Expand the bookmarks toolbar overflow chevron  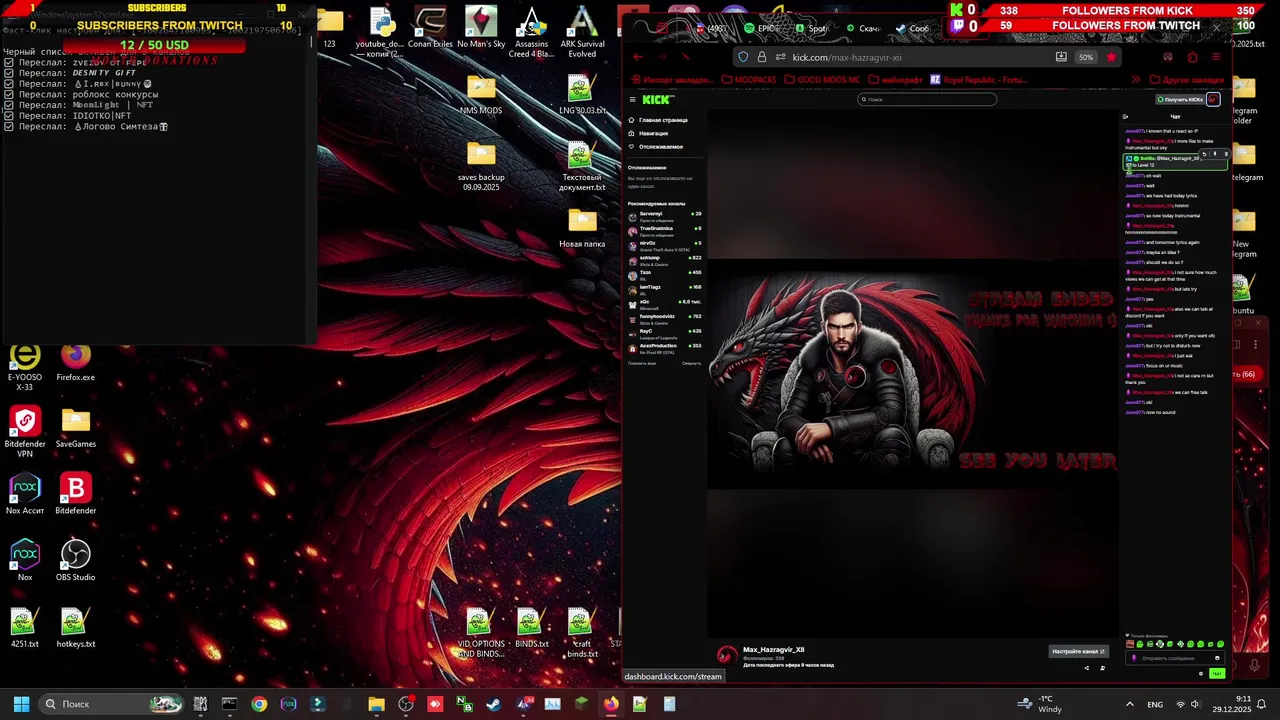point(1136,79)
